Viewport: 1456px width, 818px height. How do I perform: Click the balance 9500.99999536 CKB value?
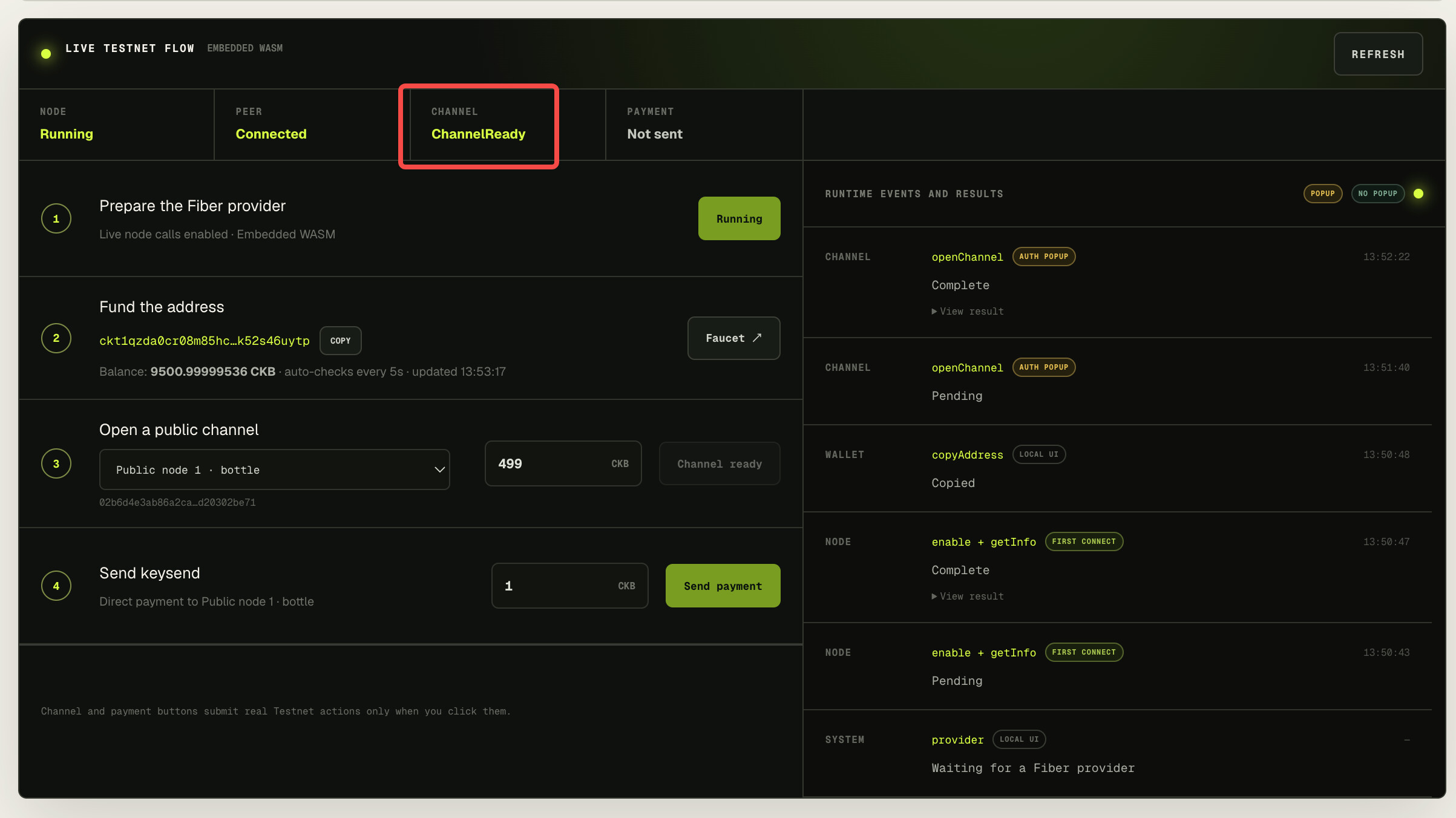pyautogui.click(x=213, y=371)
